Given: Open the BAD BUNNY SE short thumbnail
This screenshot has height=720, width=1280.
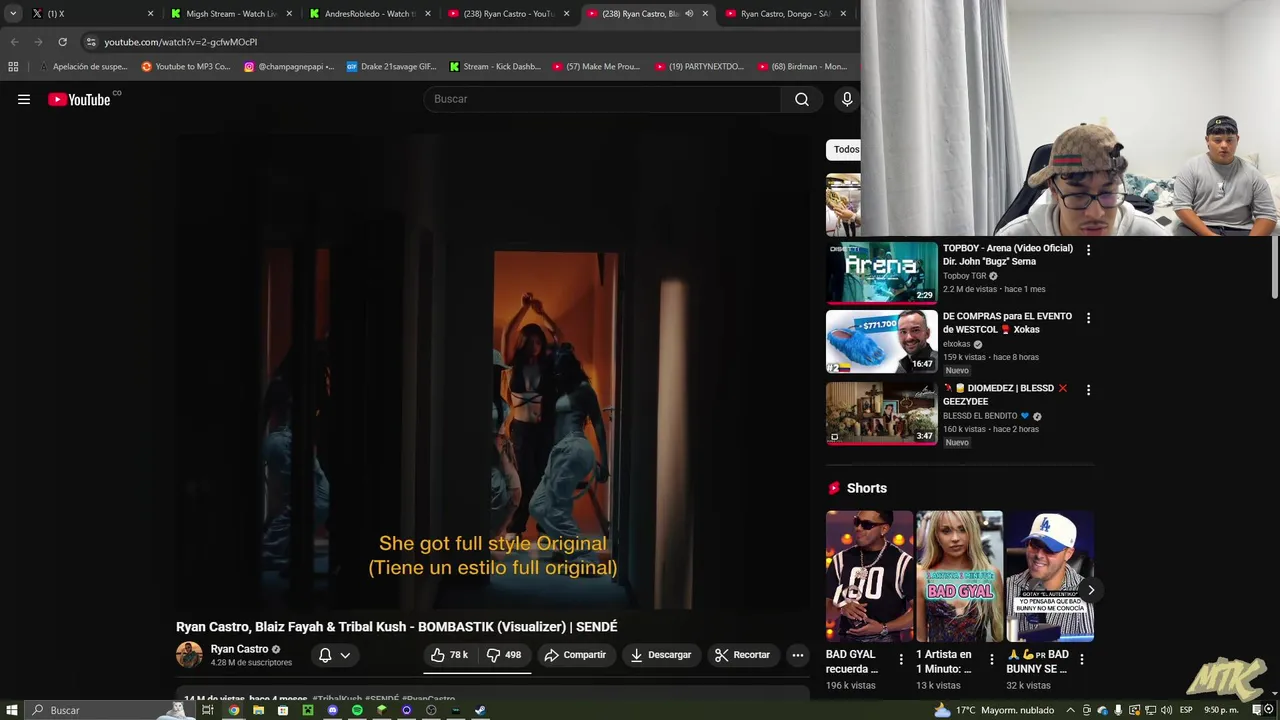Looking at the screenshot, I should 1049,576.
